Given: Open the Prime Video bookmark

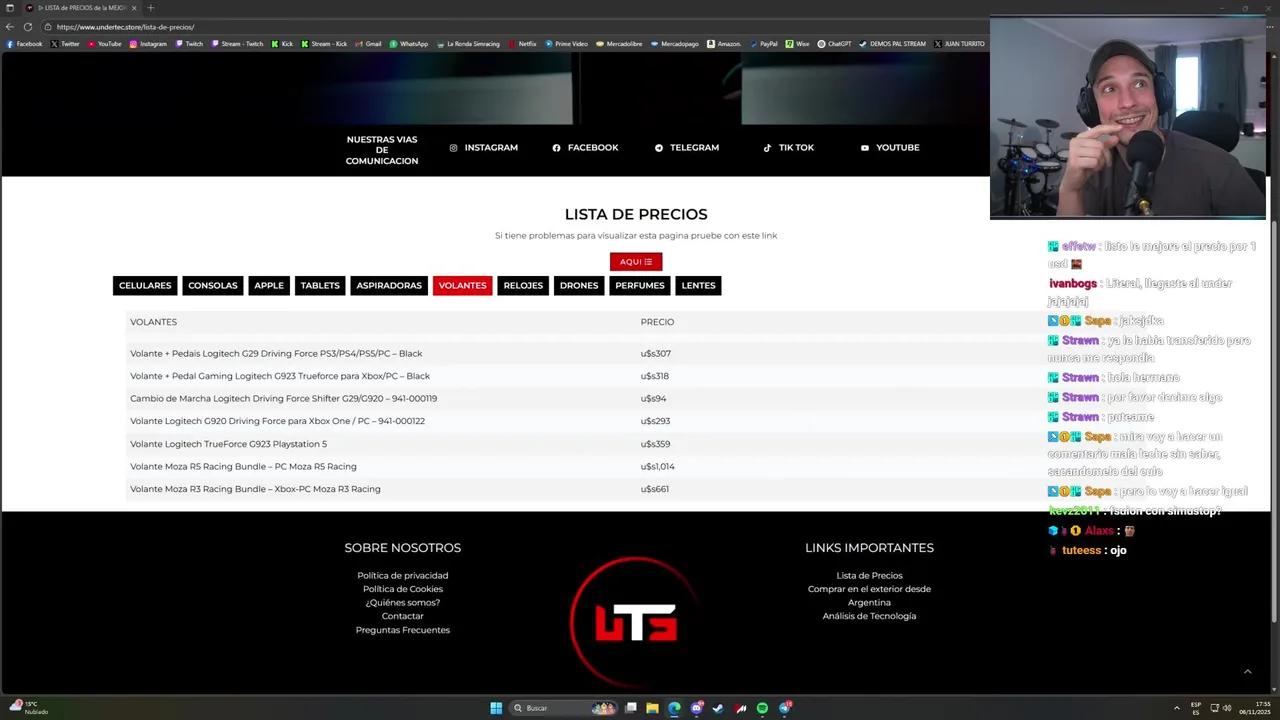Looking at the screenshot, I should pyautogui.click(x=566, y=44).
